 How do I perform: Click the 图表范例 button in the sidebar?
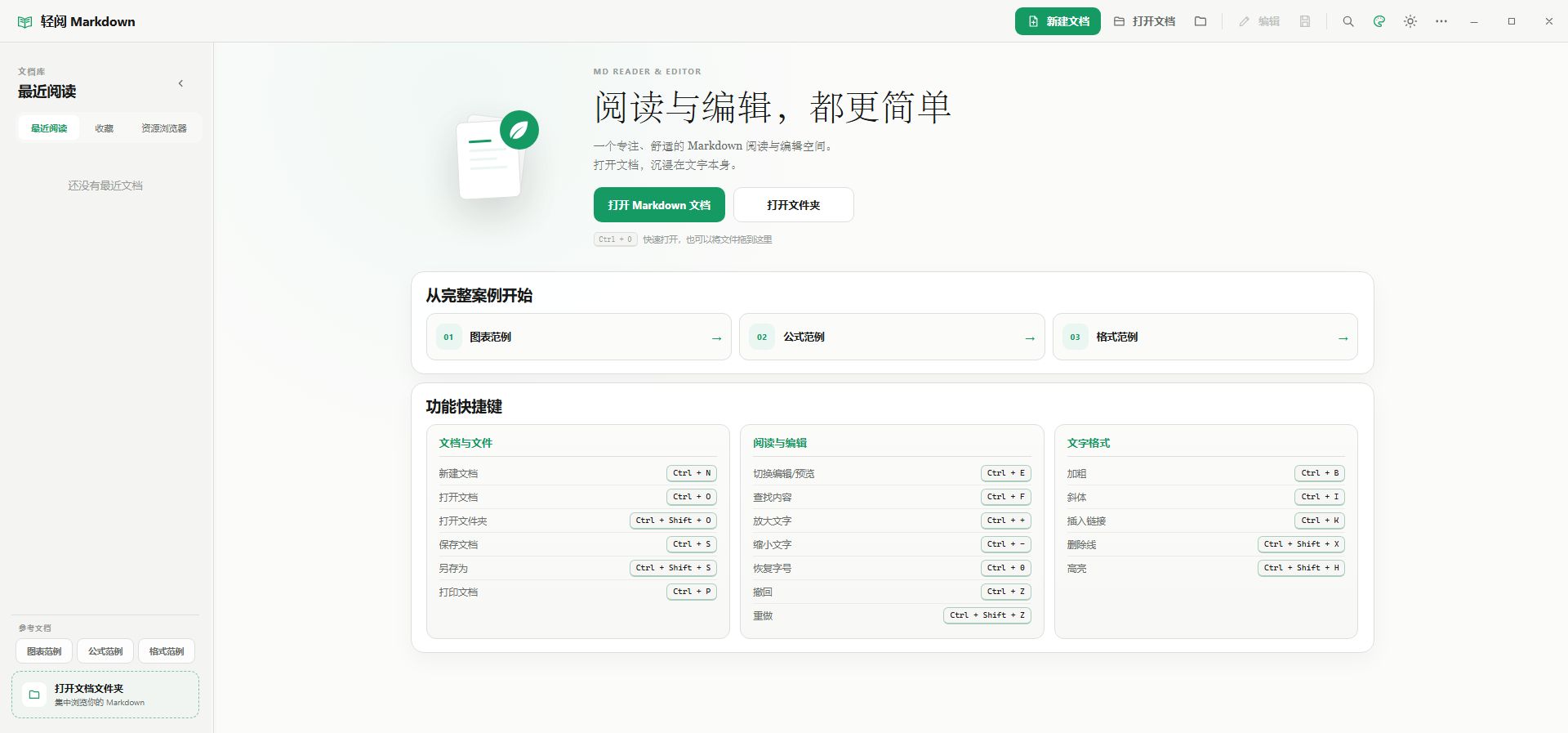[44, 651]
